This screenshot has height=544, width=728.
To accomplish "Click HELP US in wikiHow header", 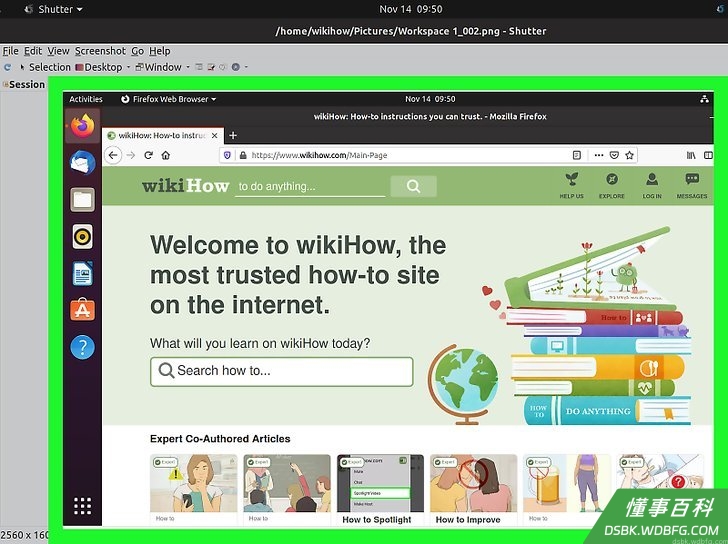I will (x=572, y=186).
